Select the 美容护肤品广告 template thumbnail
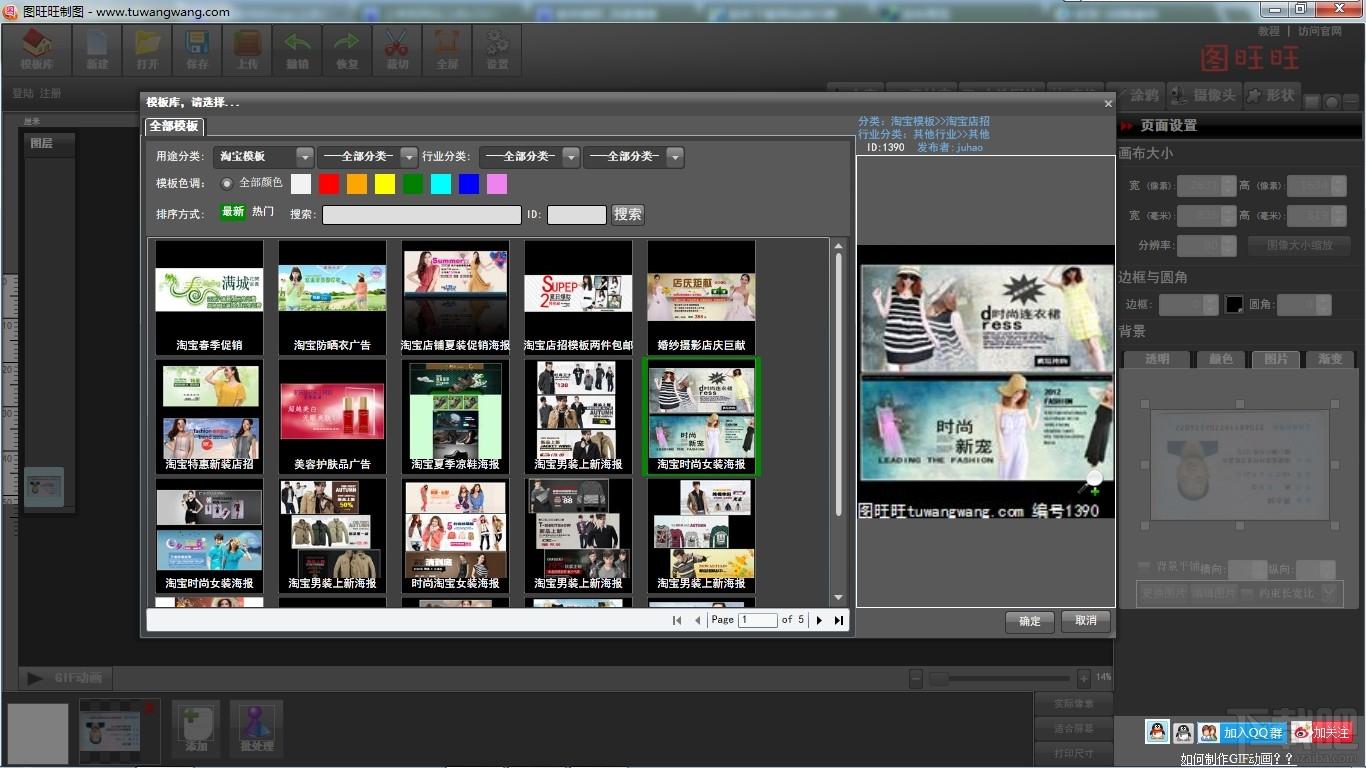The width and height of the screenshot is (1366, 768). coord(332,416)
